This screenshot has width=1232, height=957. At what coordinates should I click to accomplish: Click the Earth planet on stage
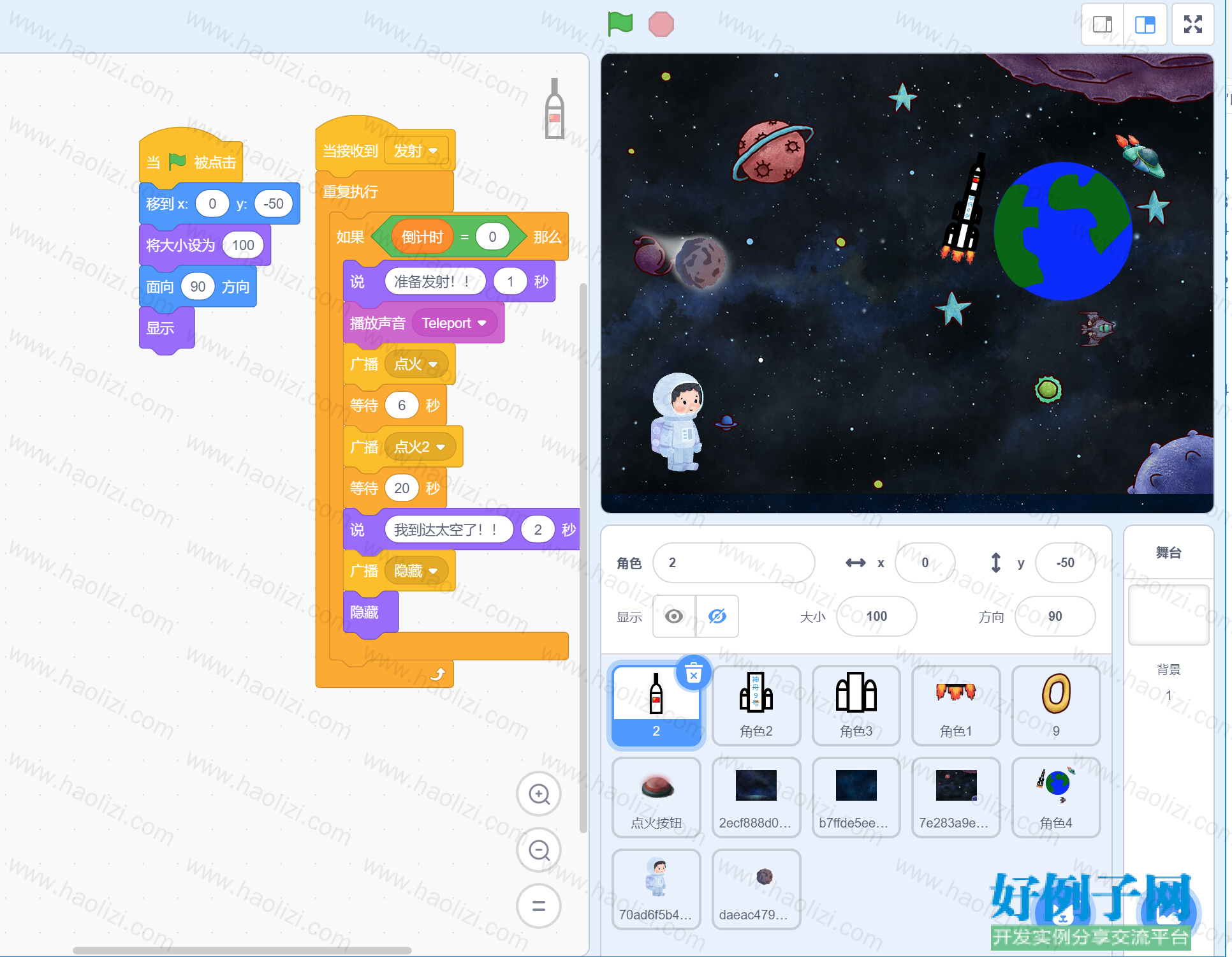point(1063,231)
